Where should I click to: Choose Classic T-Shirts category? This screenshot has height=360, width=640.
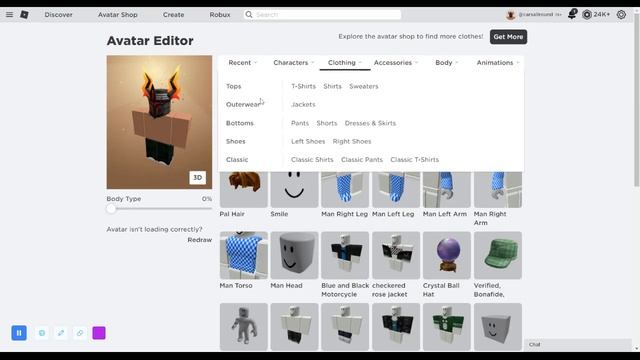[415, 160]
